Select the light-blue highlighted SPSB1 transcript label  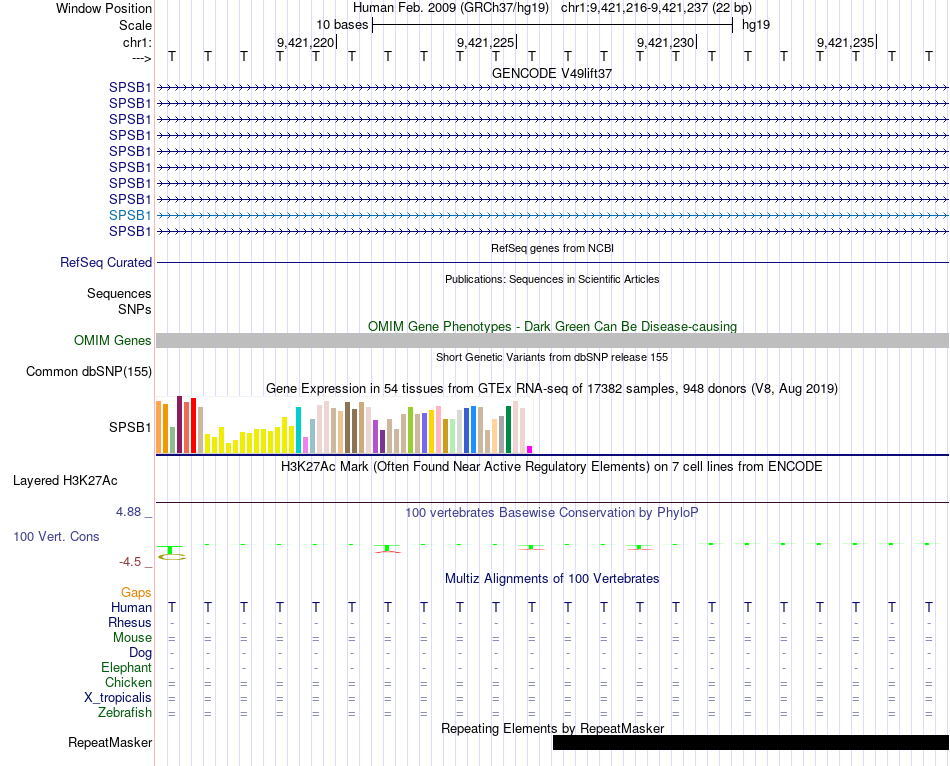(130, 215)
